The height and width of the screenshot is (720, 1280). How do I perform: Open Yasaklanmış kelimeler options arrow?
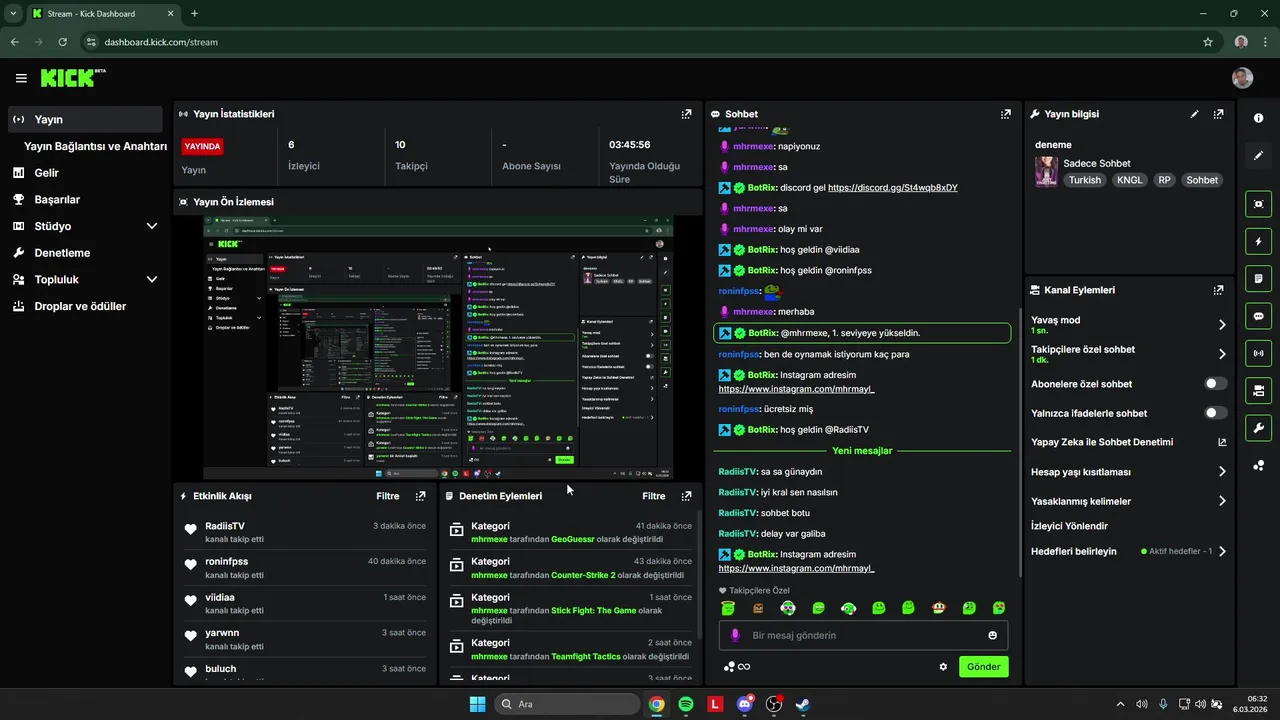click(x=1222, y=501)
